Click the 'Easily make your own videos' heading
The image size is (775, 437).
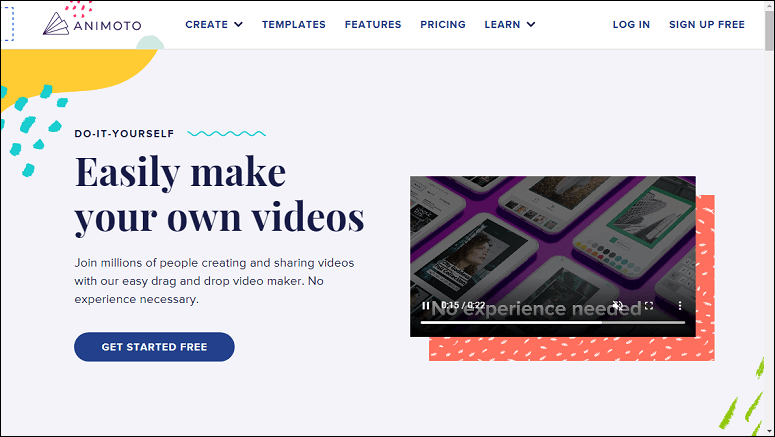pyautogui.click(x=219, y=194)
